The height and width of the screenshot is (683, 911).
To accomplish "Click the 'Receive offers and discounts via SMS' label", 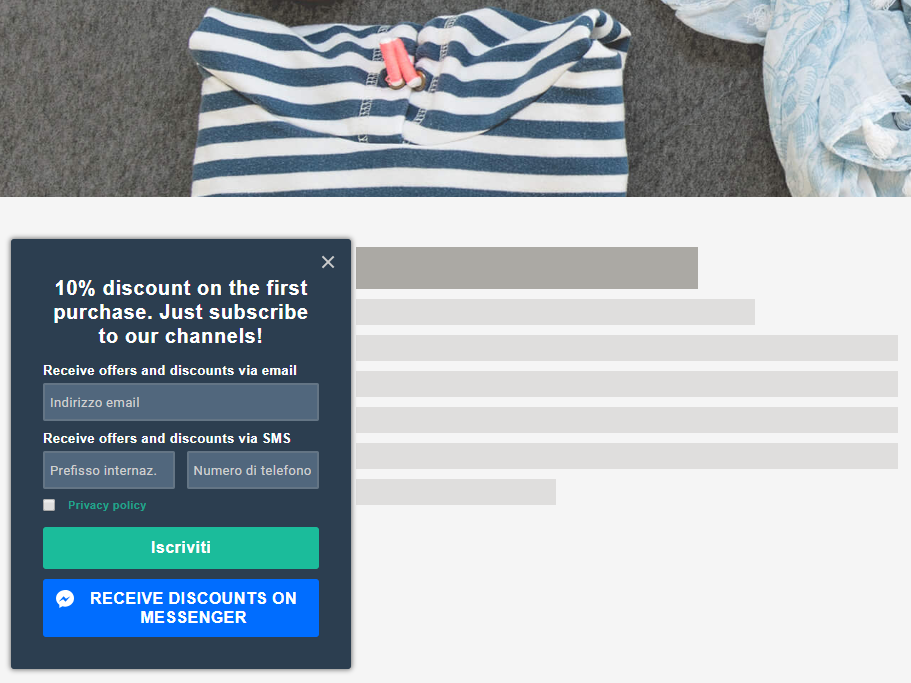I will [167, 438].
